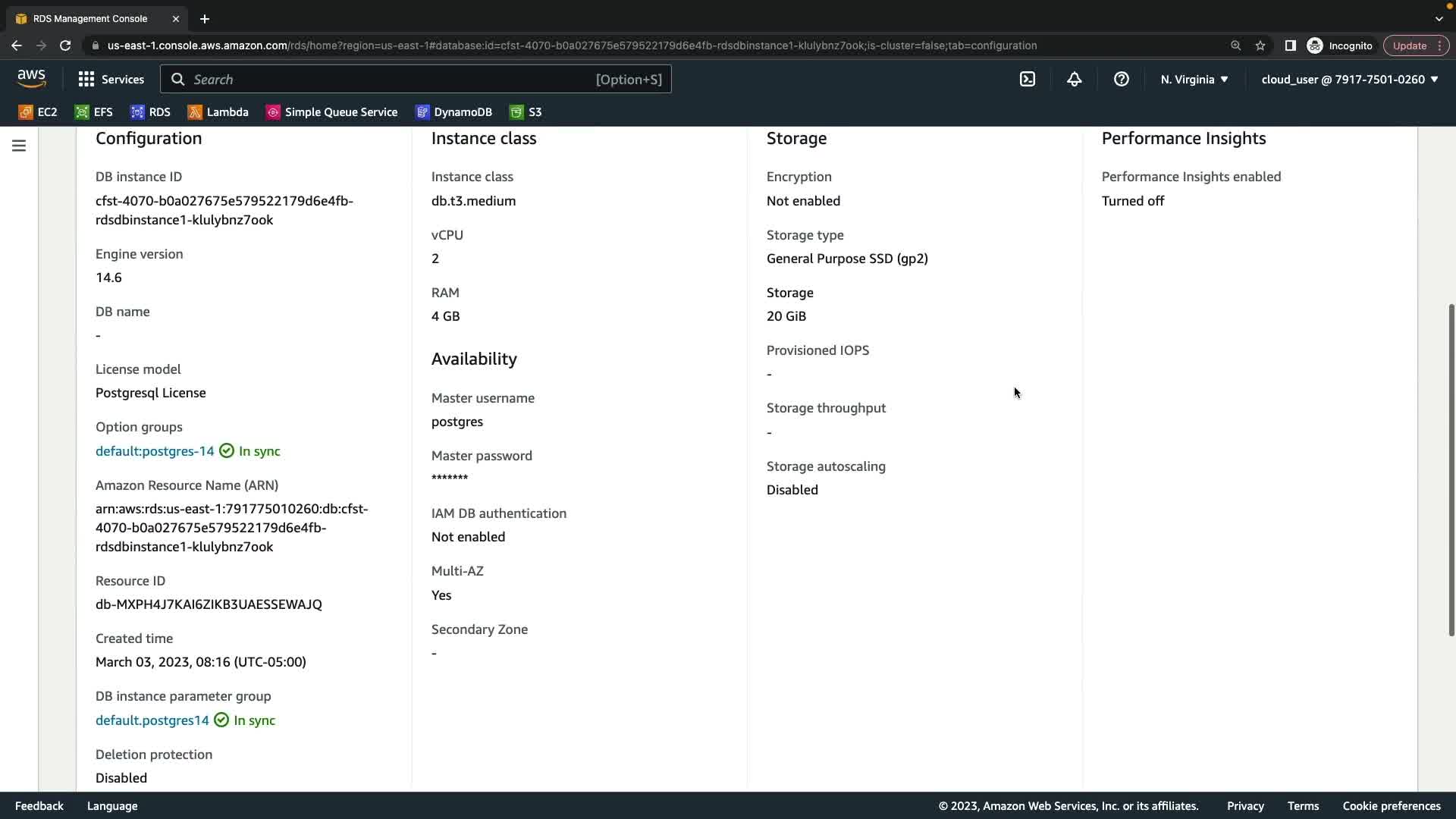
Task: Open EC2 favorite shortcut
Action: click(x=38, y=112)
